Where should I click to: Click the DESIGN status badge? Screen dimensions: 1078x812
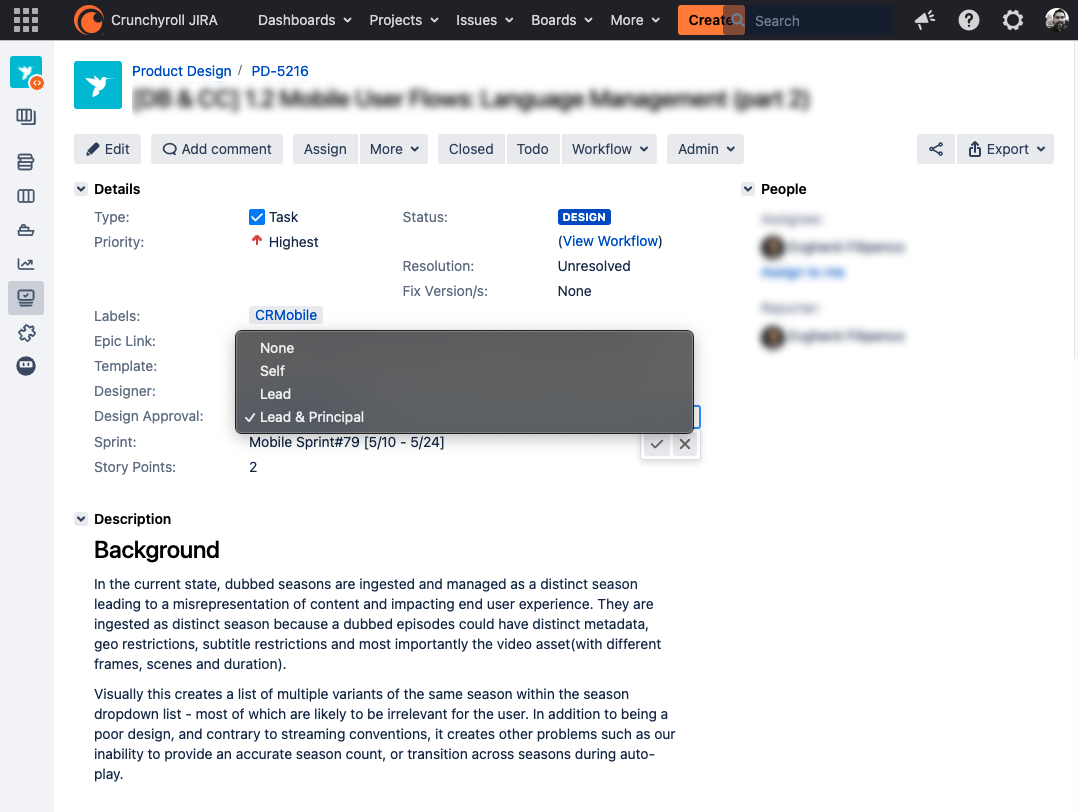584,217
